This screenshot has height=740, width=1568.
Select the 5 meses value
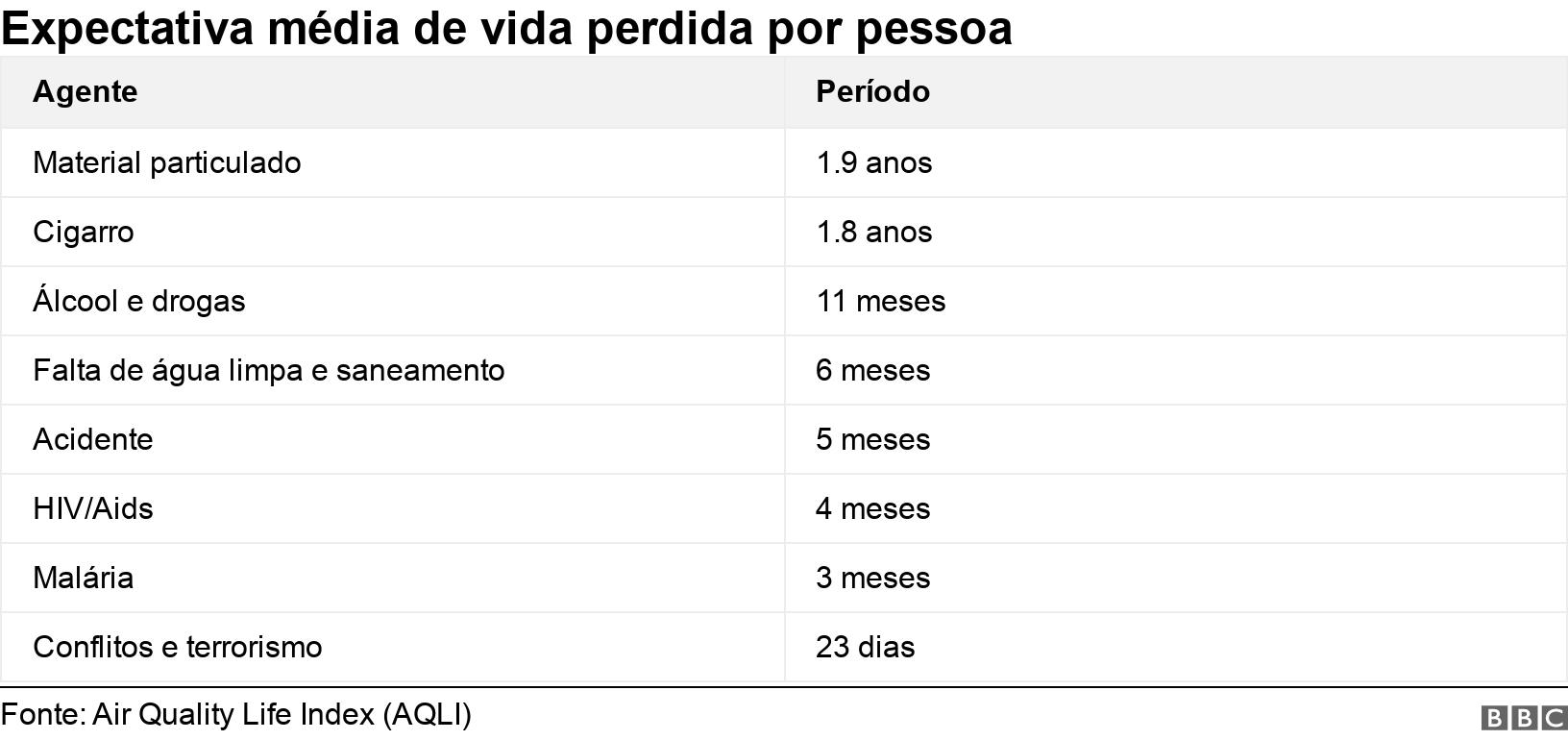(x=872, y=439)
